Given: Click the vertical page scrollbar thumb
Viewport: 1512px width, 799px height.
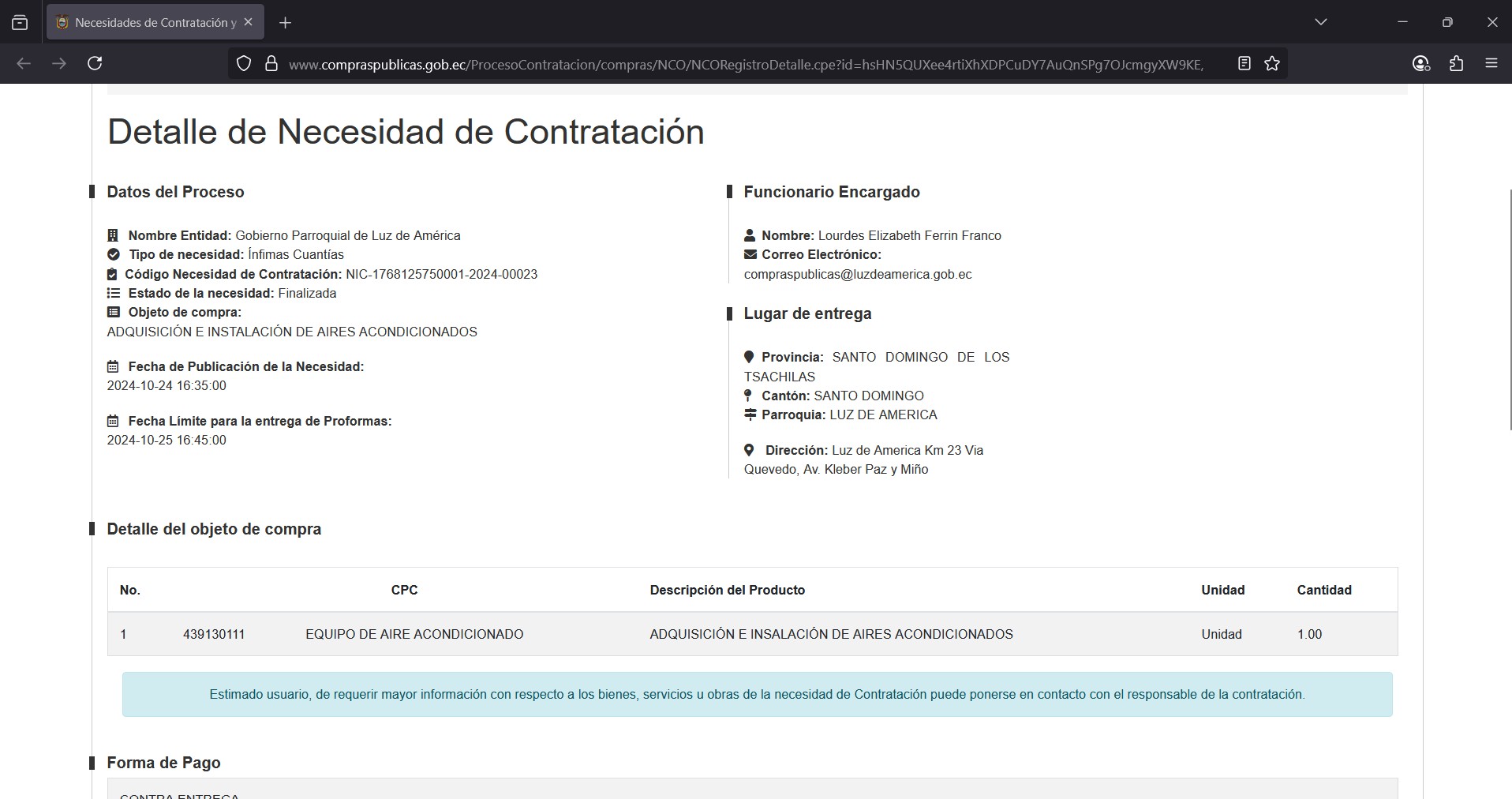Looking at the screenshot, I should (1510, 309).
